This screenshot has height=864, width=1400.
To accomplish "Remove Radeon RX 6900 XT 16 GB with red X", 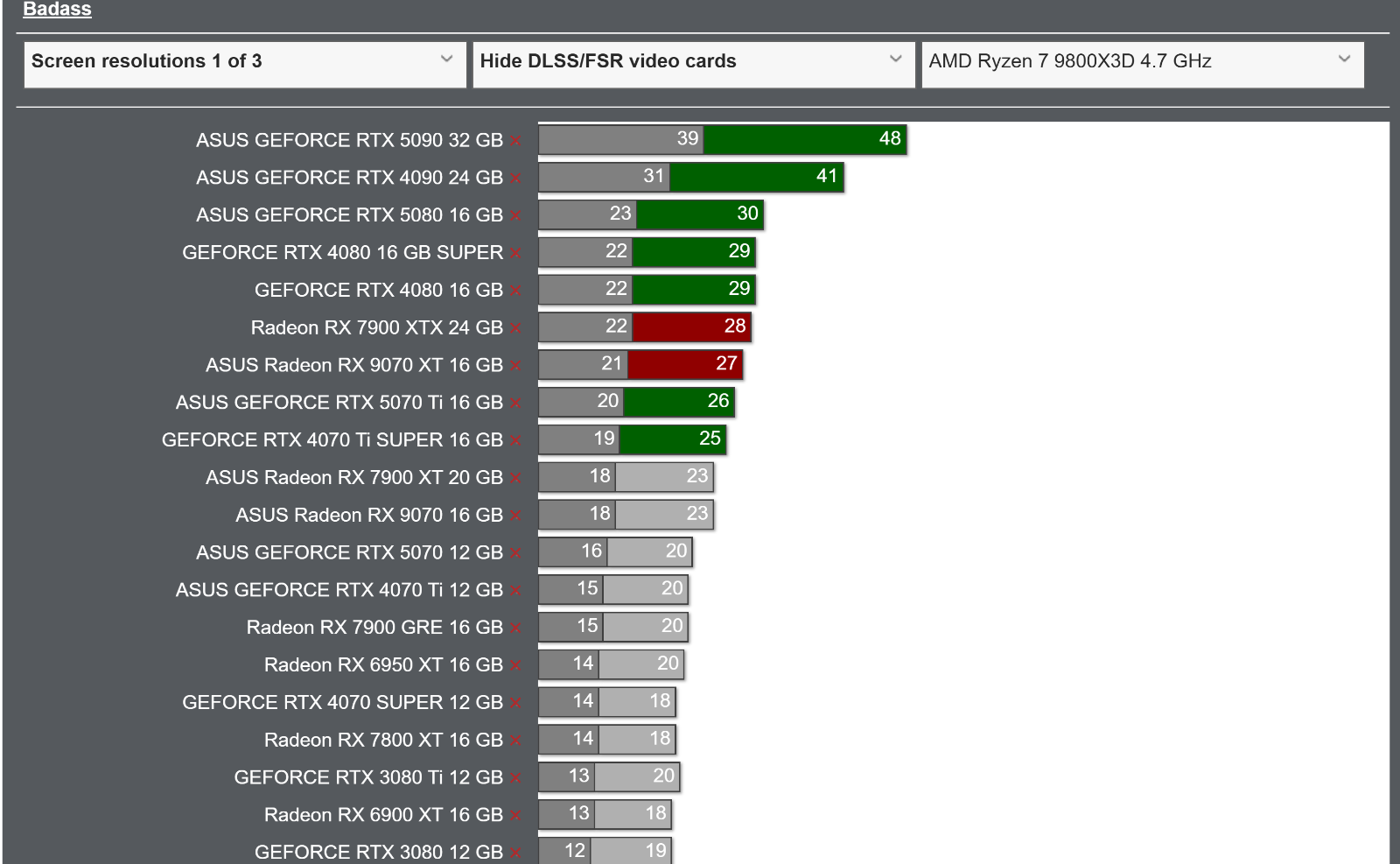I will coord(516,817).
